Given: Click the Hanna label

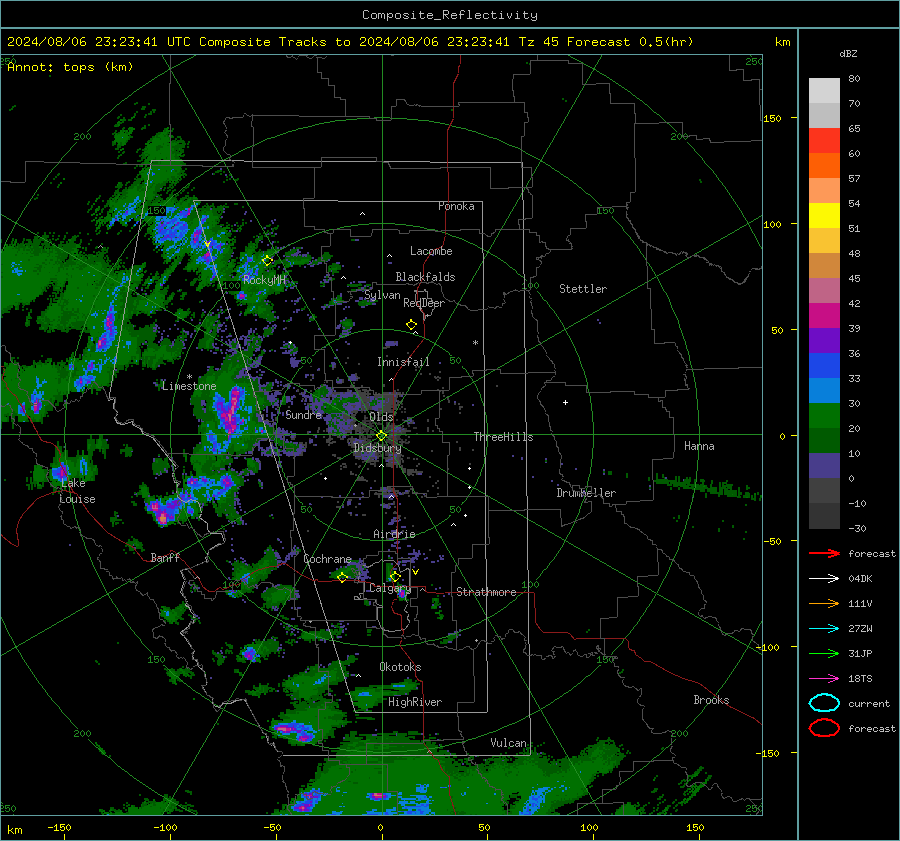Looking at the screenshot, I should coord(699,446).
